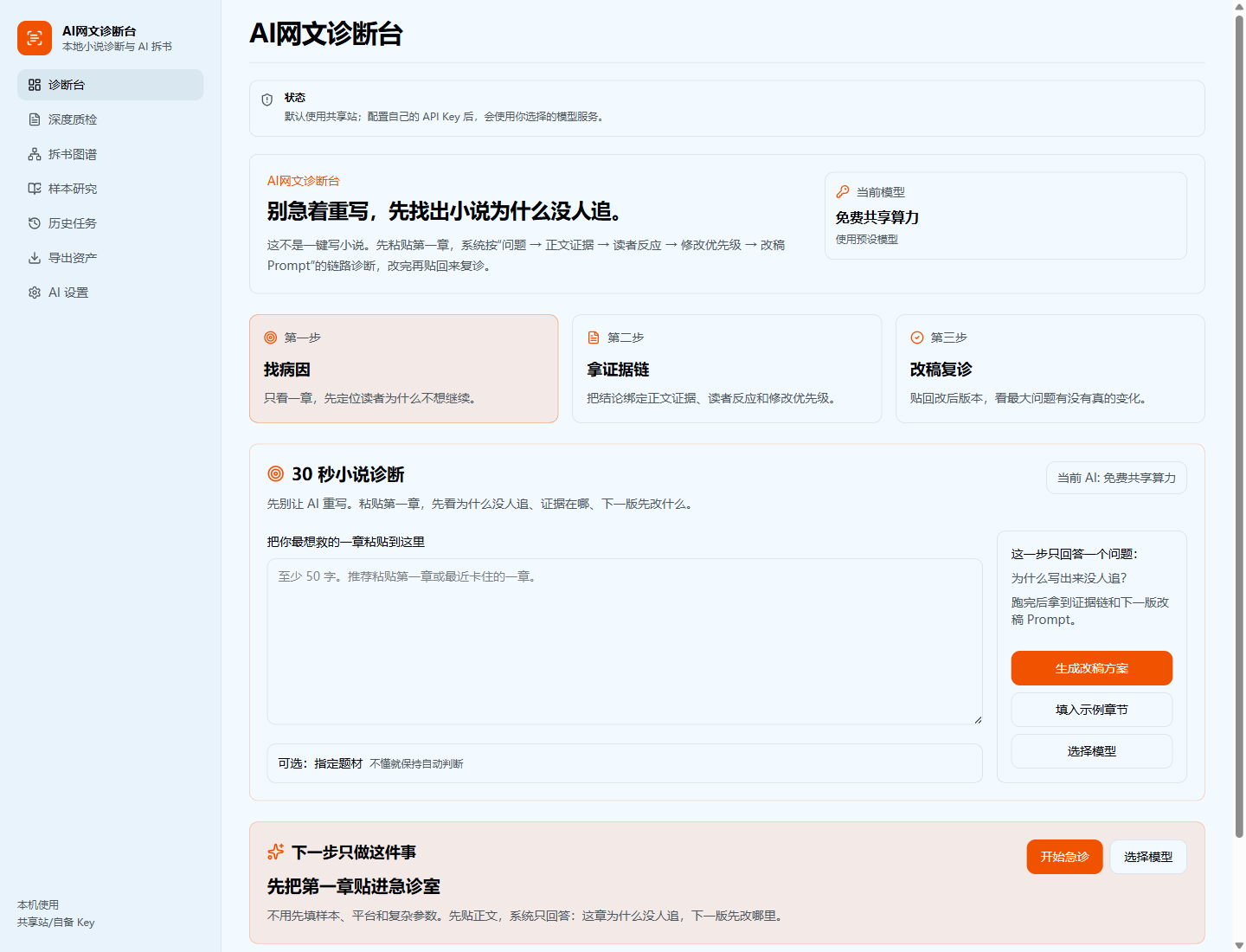1246x952 pixels.
Task: Open AI 设置 from sidebar text
Action: (68, 293)
